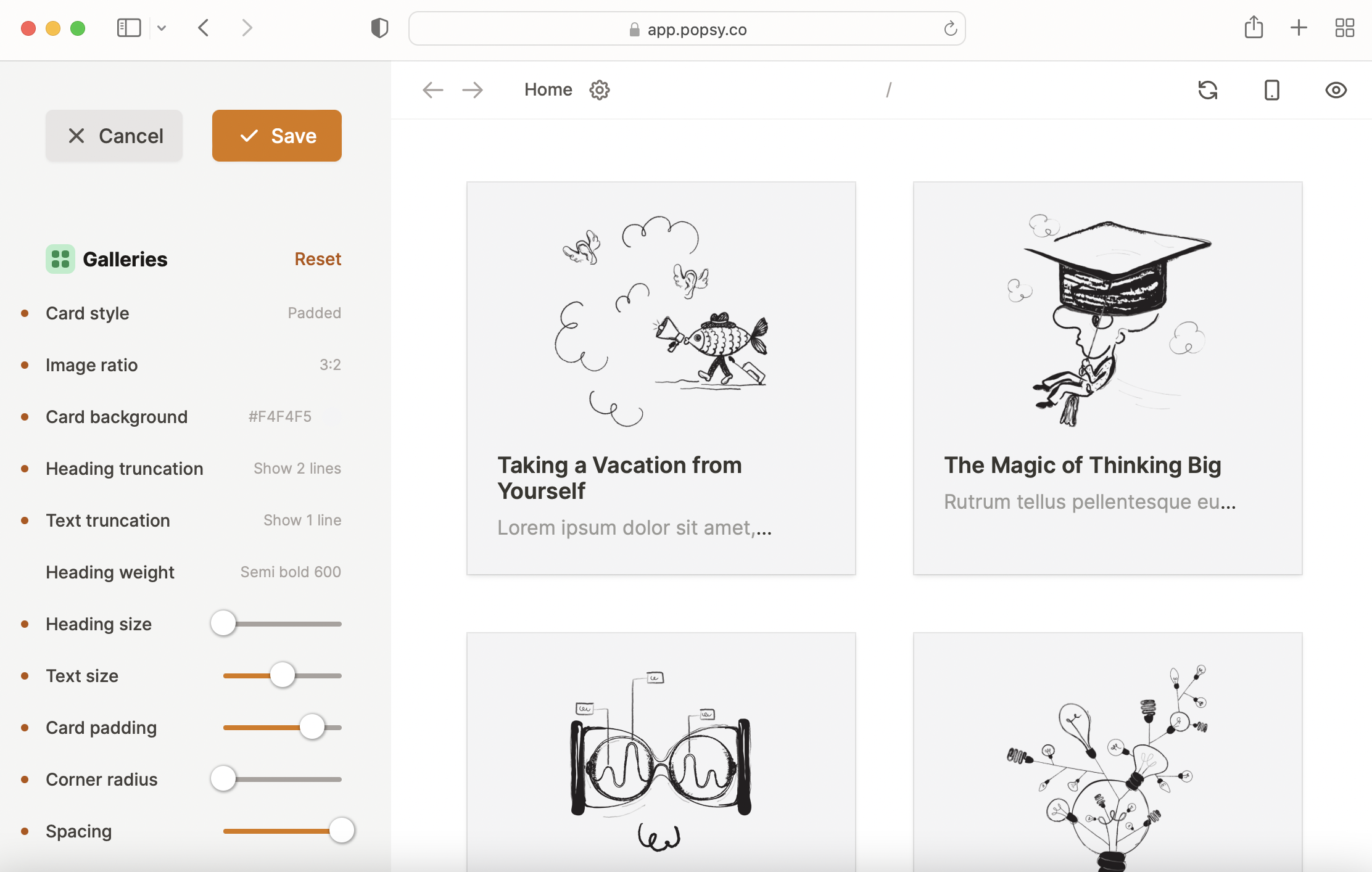Open Text truncation Show 1 line menu
Viewport: 1372px width, 872px height.
(302, 520)
